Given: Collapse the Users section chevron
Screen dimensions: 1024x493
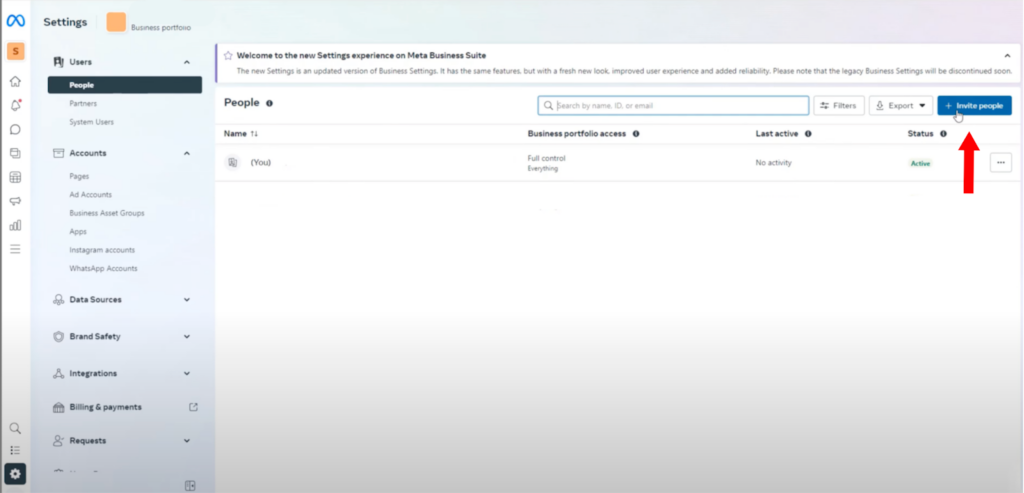Looking at the screenshot, I should coord(187,62).
